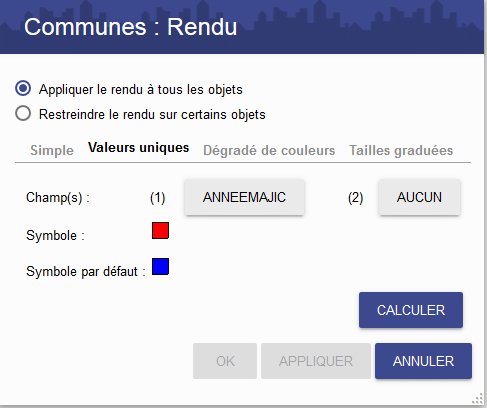Open the Tailles graduées tab

pos(401,150)
